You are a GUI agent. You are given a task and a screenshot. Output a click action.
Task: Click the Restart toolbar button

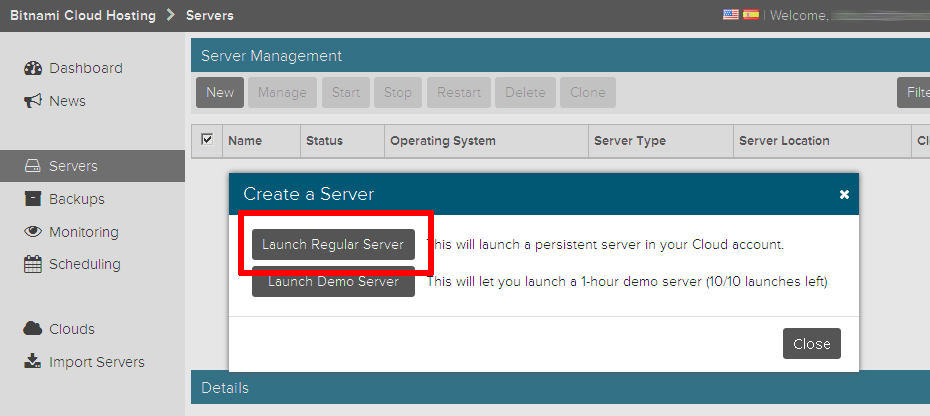coord(459,93)
